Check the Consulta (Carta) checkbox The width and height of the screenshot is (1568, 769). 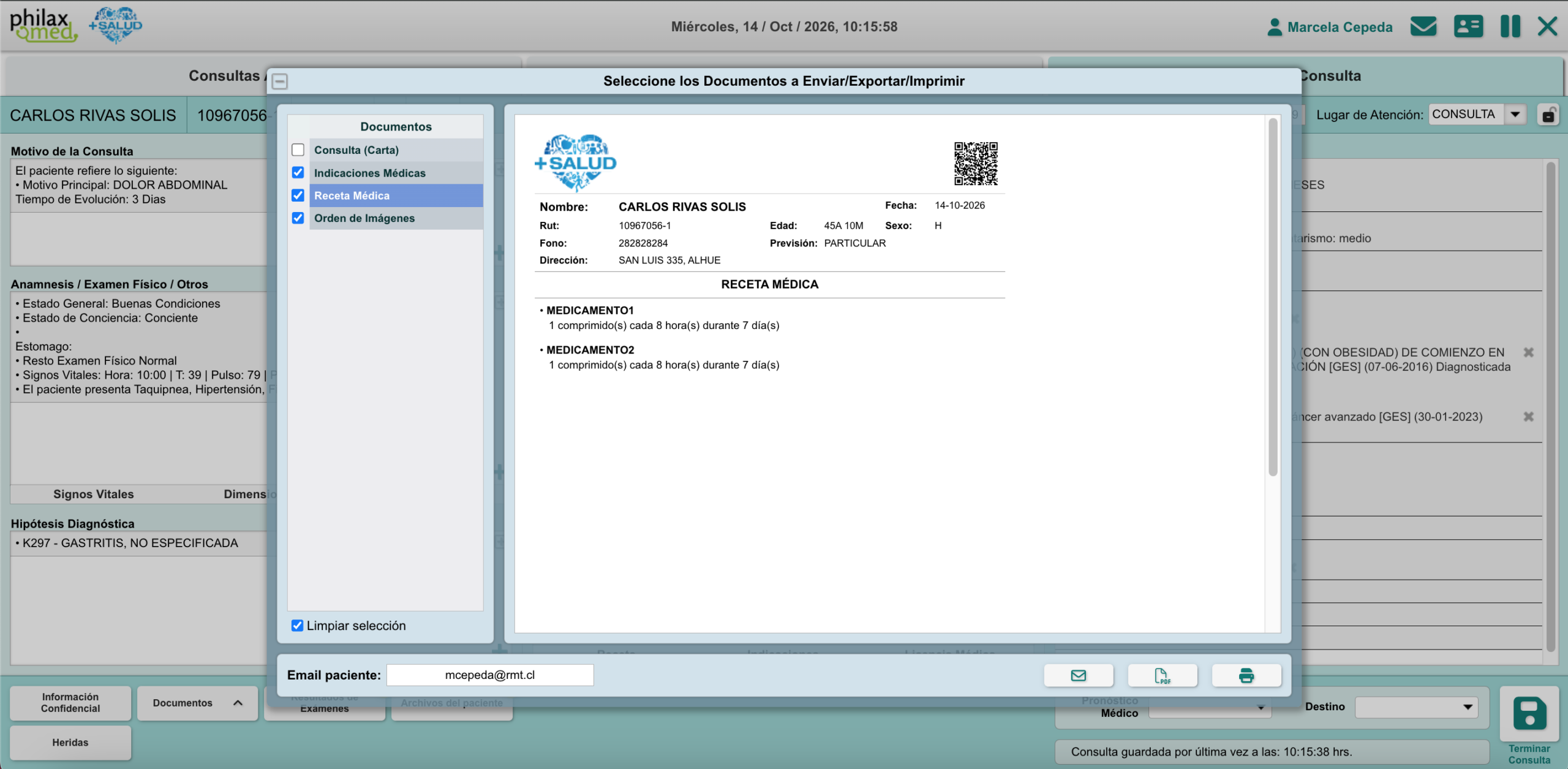pyautogui.click(x=298, y=150)
